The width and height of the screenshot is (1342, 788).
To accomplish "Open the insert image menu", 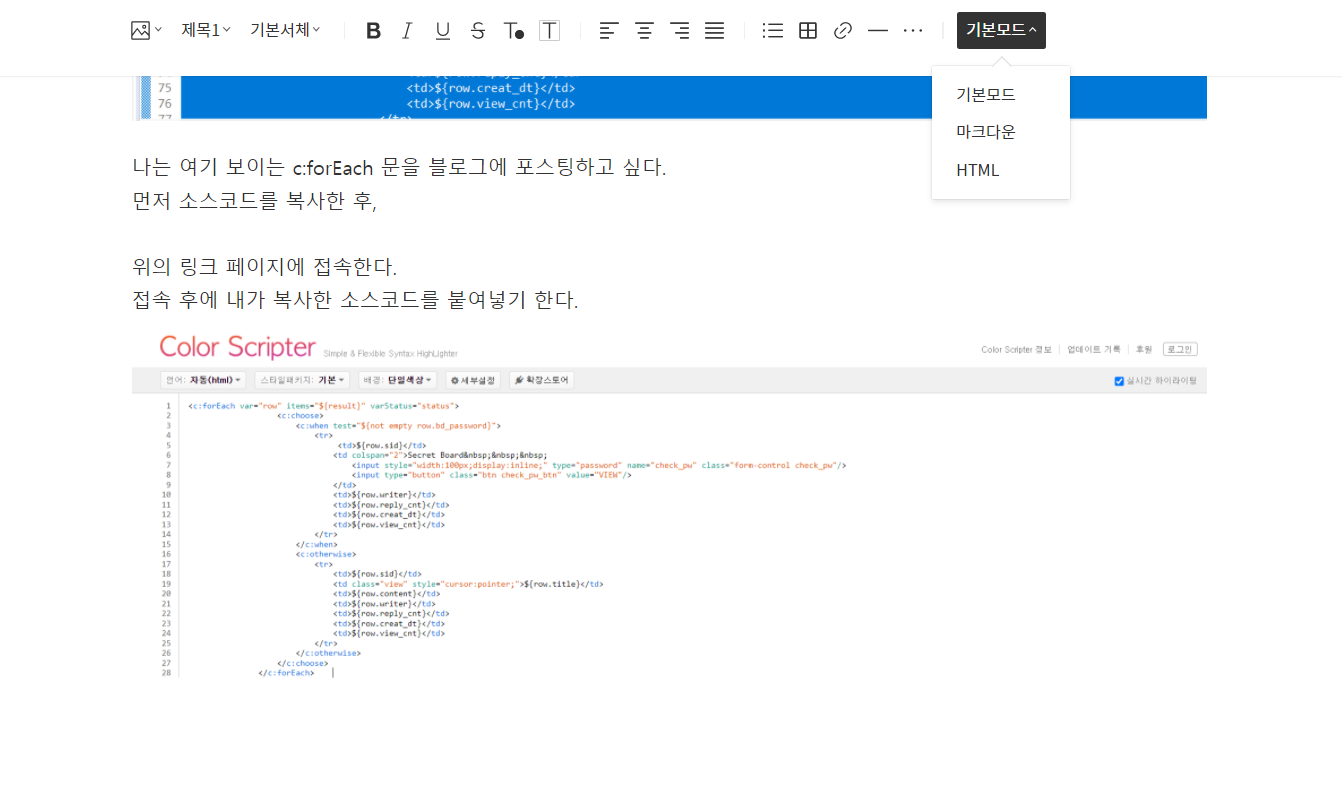I will coord(146,31).
